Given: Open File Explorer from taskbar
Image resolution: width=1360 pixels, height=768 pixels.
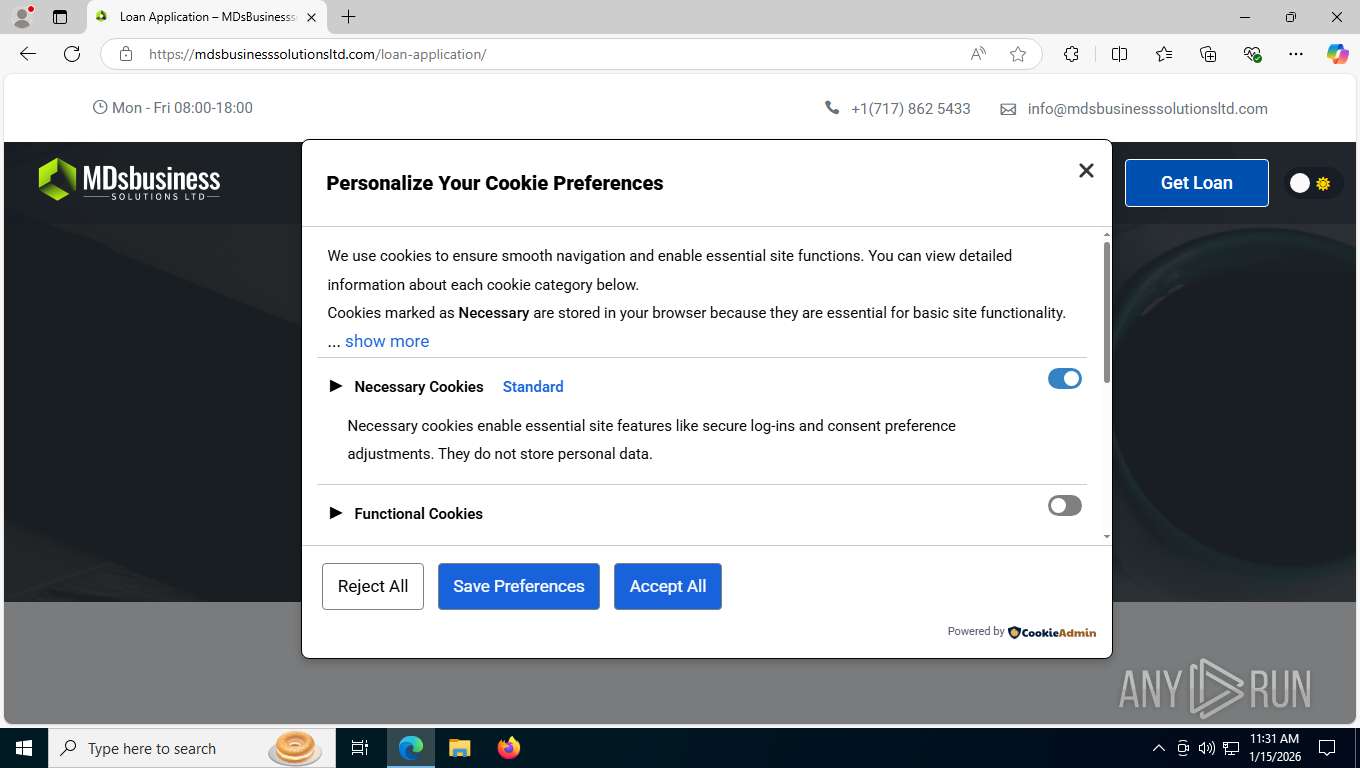Looking at the screenshot, I should pyautogui.click(x=459, y=748).
